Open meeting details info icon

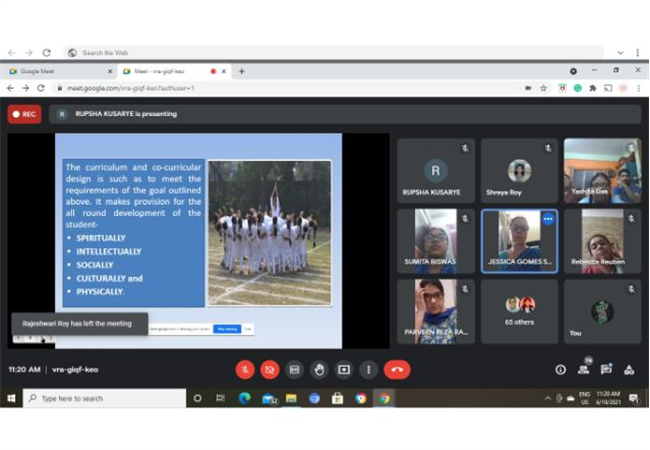click(560, 370)
